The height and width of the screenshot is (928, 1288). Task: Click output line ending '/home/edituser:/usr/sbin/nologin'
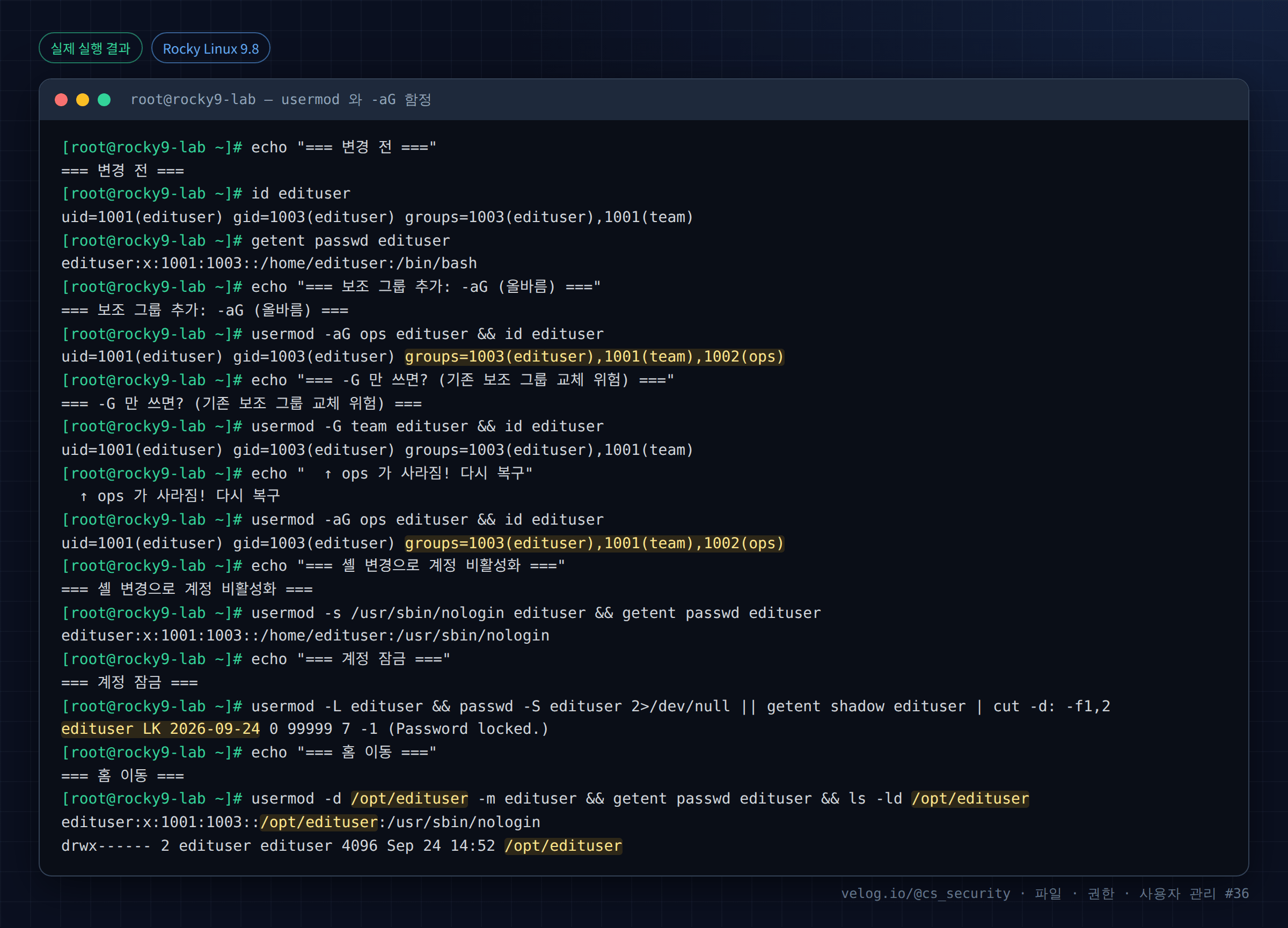coord(305,636)
